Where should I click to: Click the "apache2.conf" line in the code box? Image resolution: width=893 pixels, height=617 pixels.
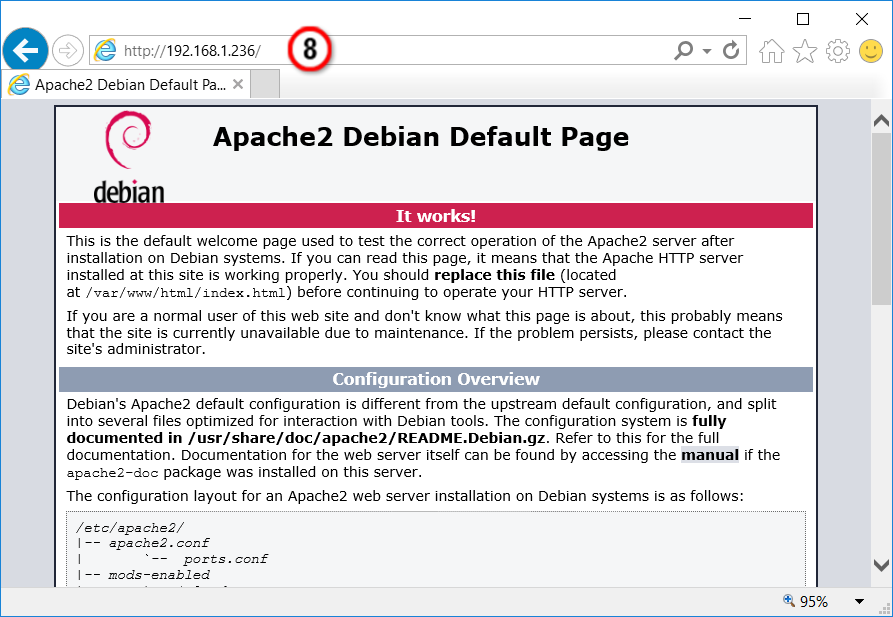pyautogui.click(x=159, y=543)
